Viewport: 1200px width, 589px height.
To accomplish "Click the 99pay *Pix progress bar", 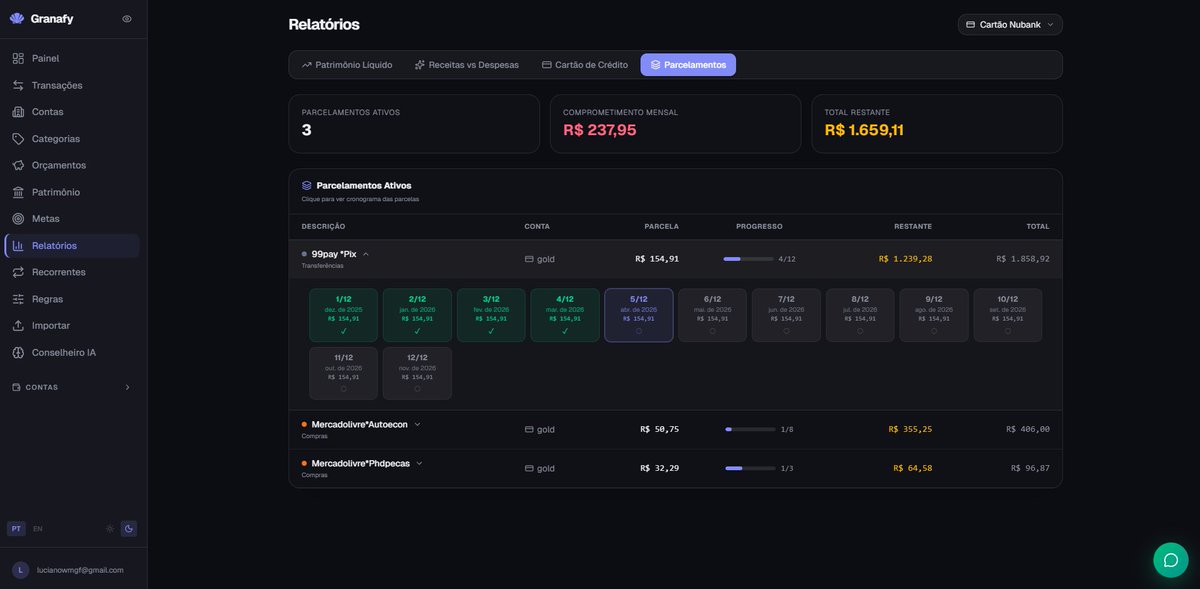I will coord(747,259).
